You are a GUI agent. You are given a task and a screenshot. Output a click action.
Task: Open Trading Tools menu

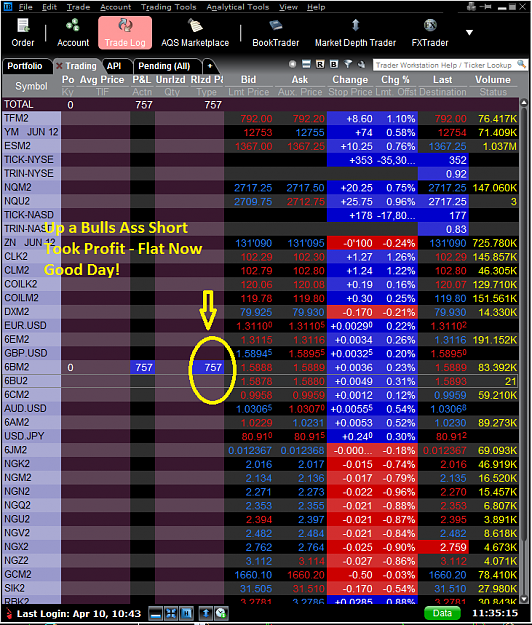[169, 7]
